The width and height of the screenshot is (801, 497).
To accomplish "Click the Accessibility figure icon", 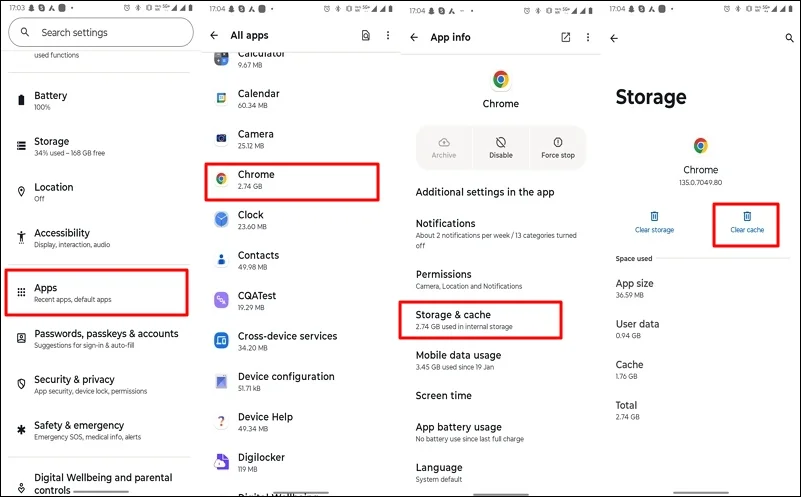I will pyautogui.click(x=21, y=237).
